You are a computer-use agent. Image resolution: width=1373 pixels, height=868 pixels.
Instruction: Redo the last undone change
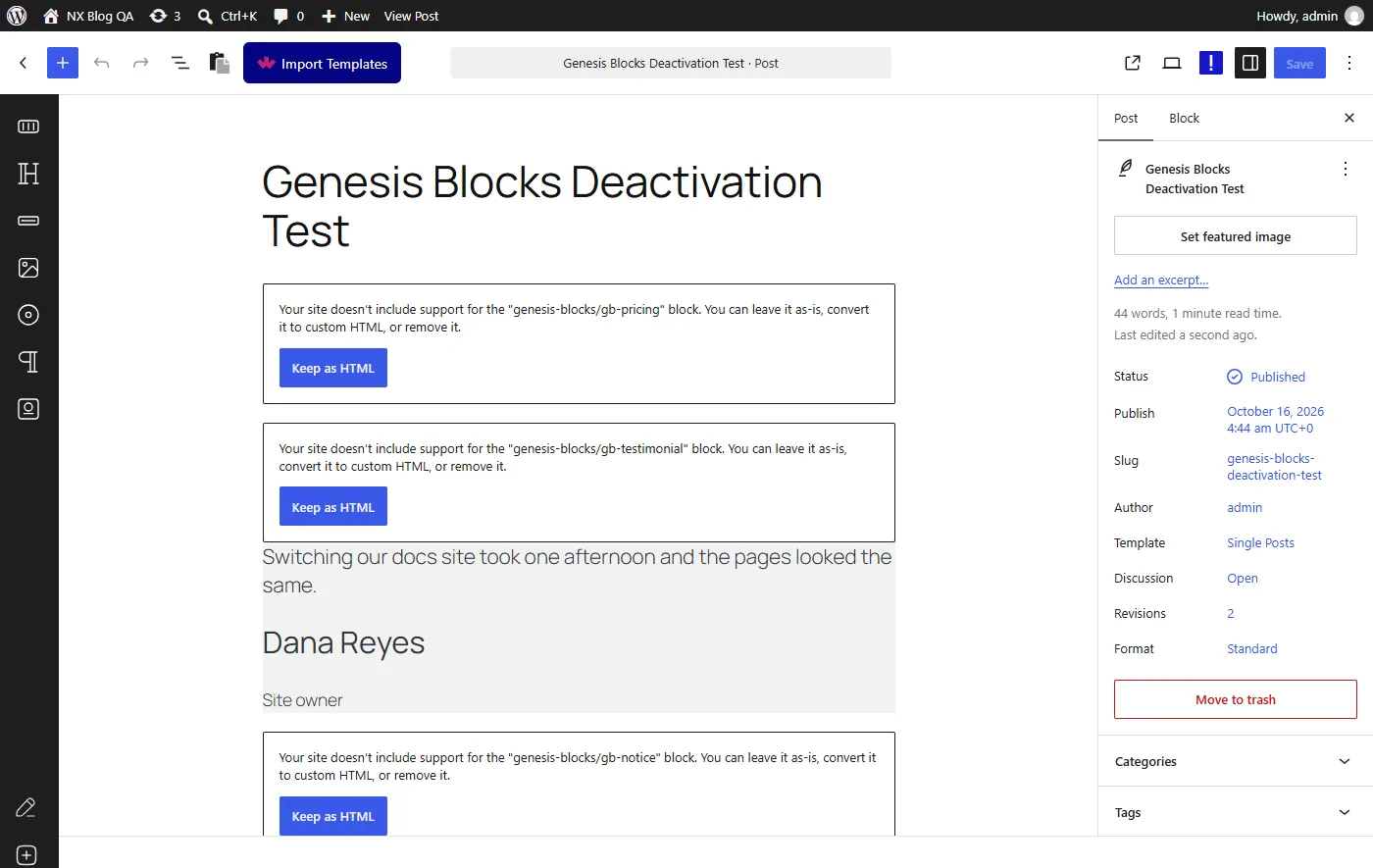point(141,63)
